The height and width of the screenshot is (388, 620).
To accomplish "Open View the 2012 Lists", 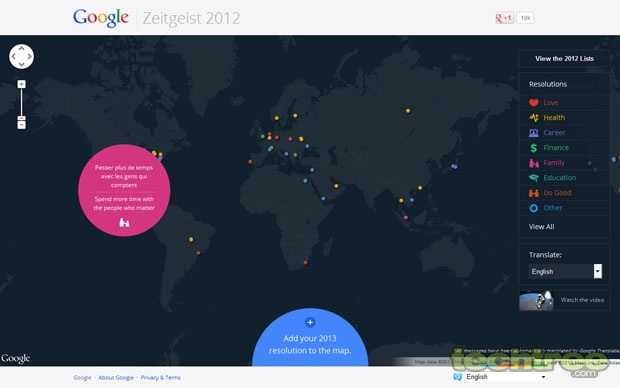I will (564, 59).
